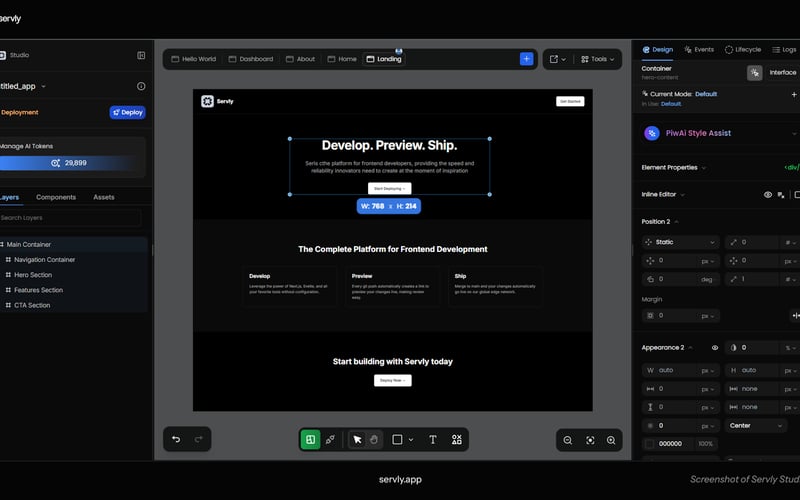Image resolution: width=800 pixels, height=500 pixels.
Task: Click the PiwAI Style Assist icon
Action: (652, 133)
